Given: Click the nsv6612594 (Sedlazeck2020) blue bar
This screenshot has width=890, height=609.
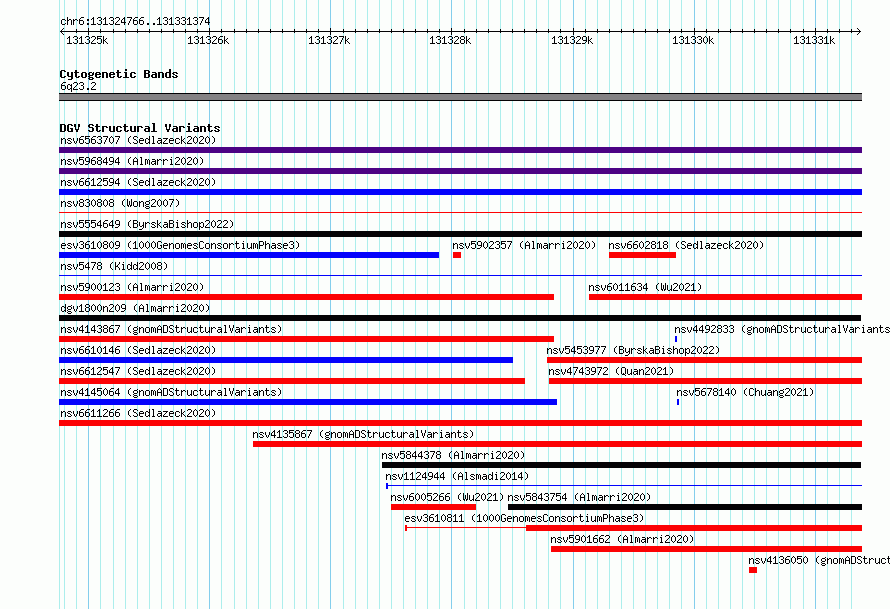Looking at the screenshot, I should coord(460,192).
